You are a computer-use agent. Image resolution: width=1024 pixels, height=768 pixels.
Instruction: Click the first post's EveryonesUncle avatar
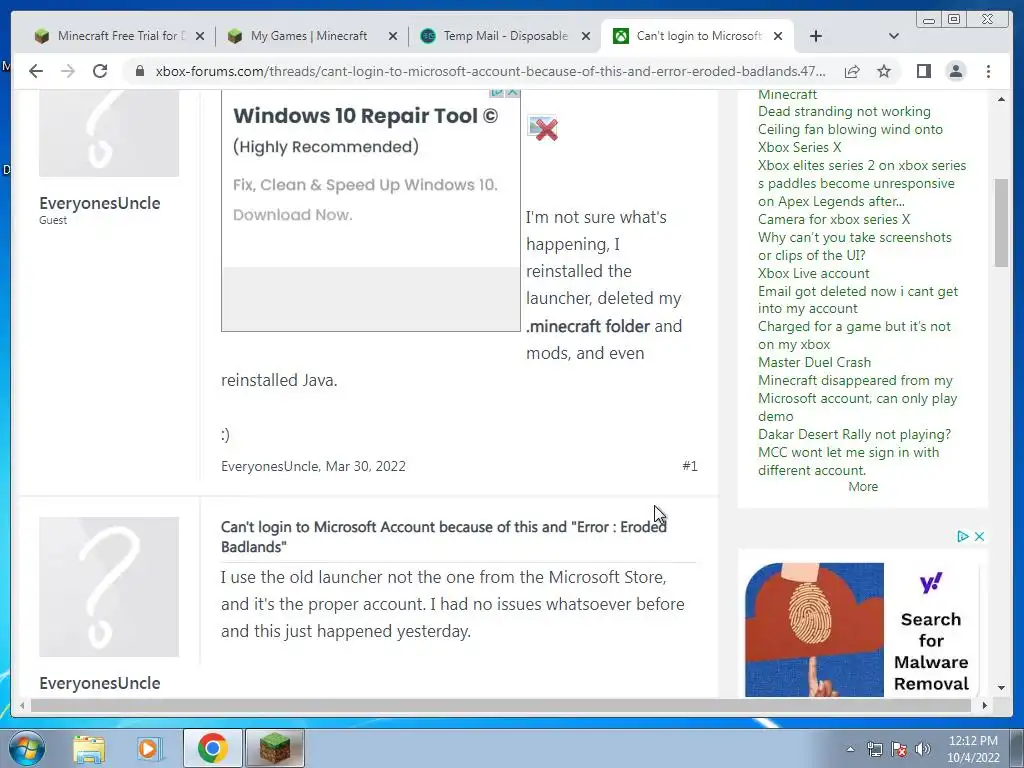click(x=109, y=133)
